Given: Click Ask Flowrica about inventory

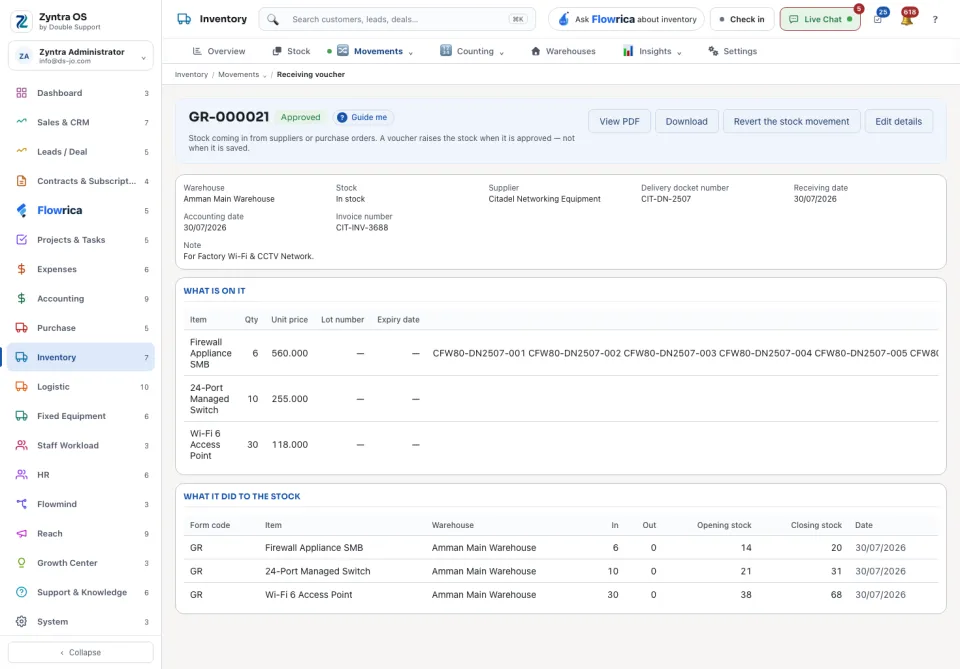Looking at the screenshot, I should [626, 20].
